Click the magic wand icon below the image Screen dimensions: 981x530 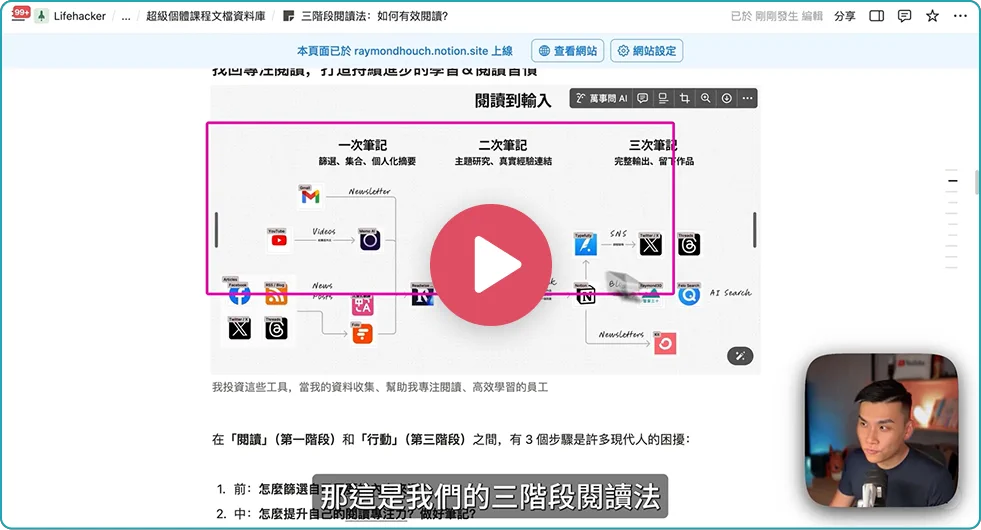[741, 356]
